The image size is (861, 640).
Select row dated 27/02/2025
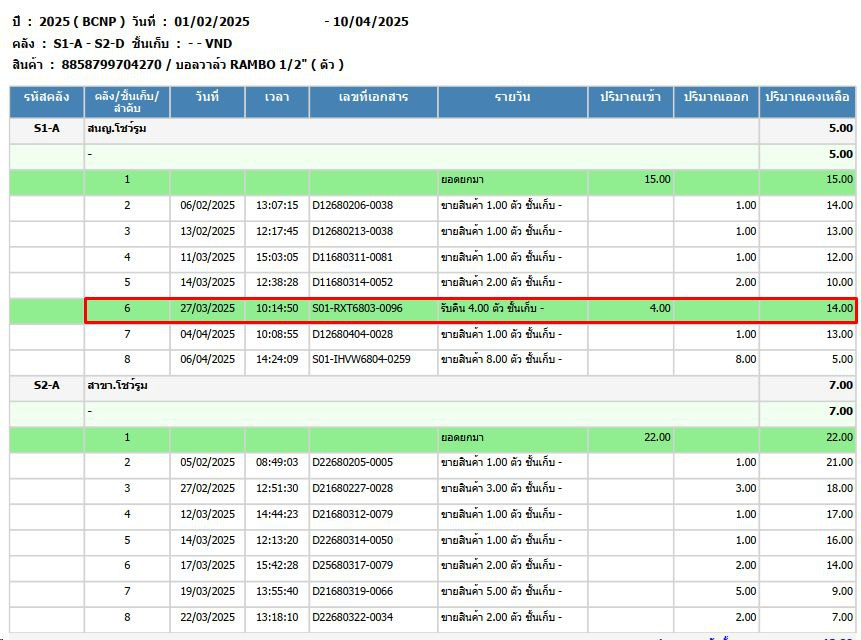[x=432, y=489]
